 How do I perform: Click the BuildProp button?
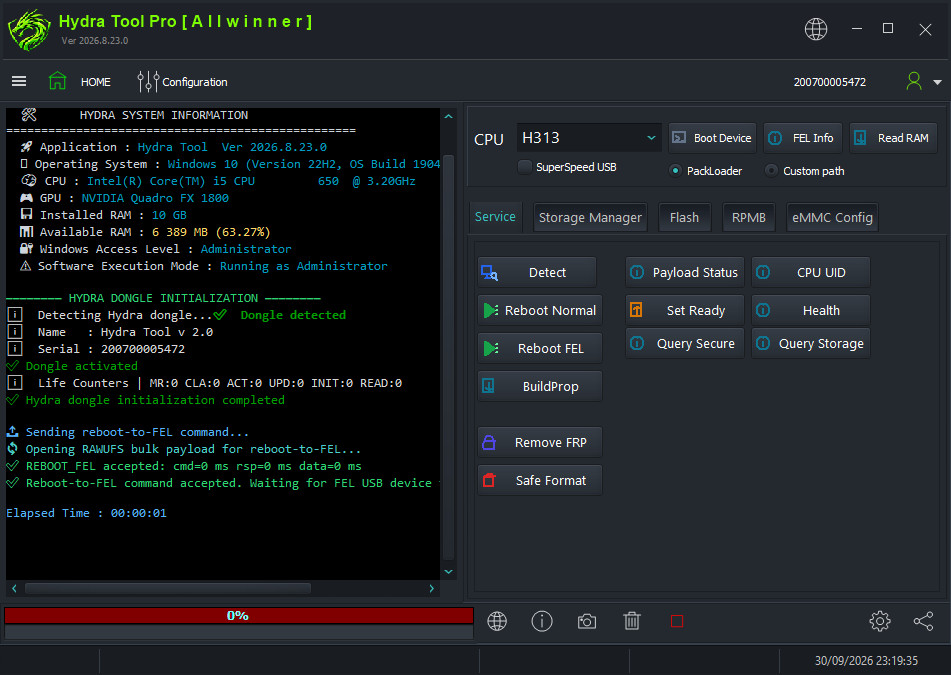click(540, 386)
